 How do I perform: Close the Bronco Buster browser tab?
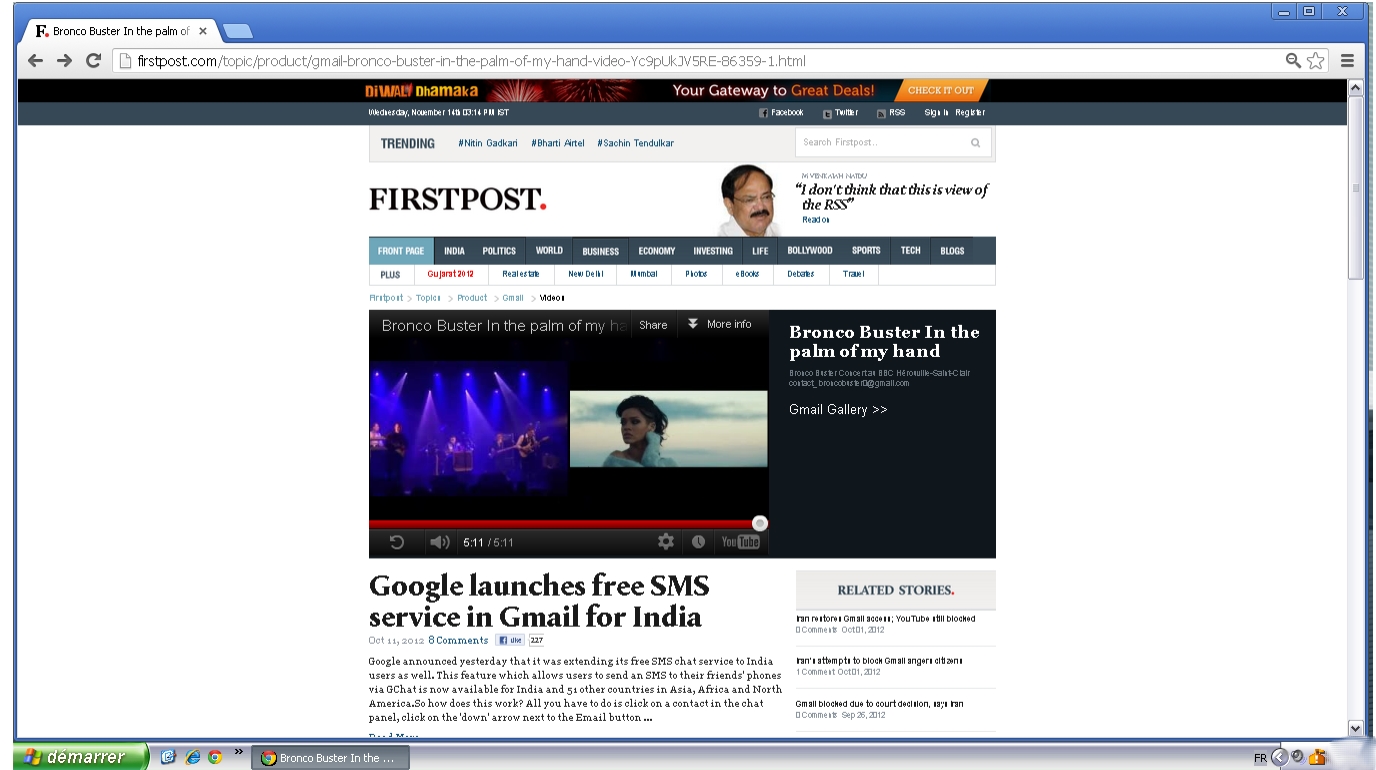coord(203,31)
